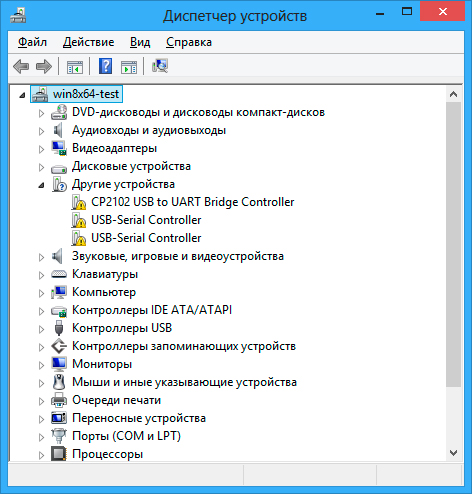
Task: Collapse the Другие устройства category
Action: pos(41,185)
